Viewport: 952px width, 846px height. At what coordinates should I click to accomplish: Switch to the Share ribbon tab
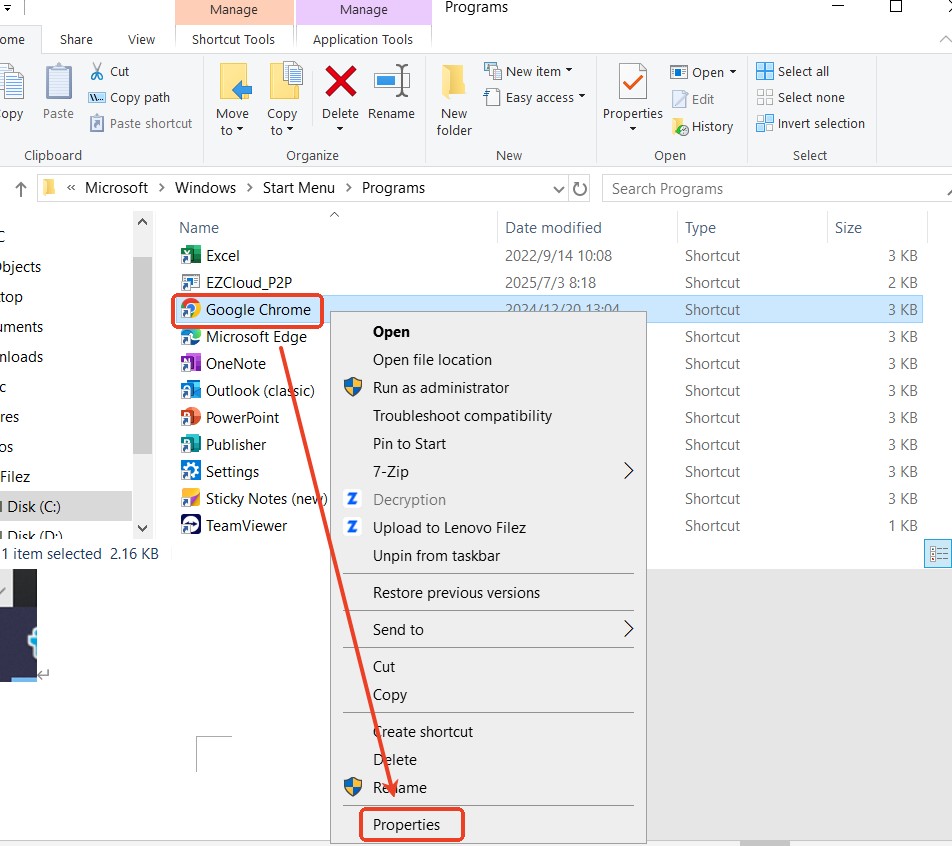tap(76, 39)
